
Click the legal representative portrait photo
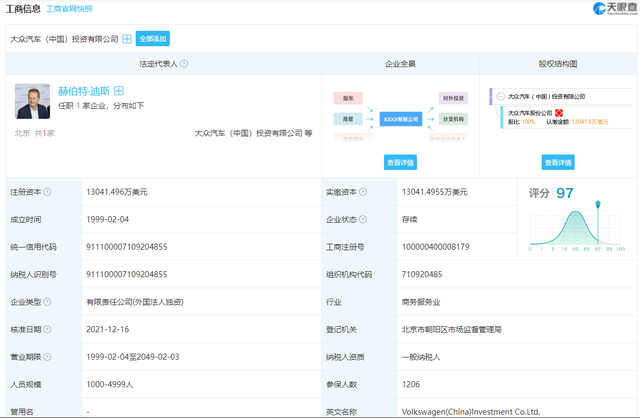(x=33, y=101)
